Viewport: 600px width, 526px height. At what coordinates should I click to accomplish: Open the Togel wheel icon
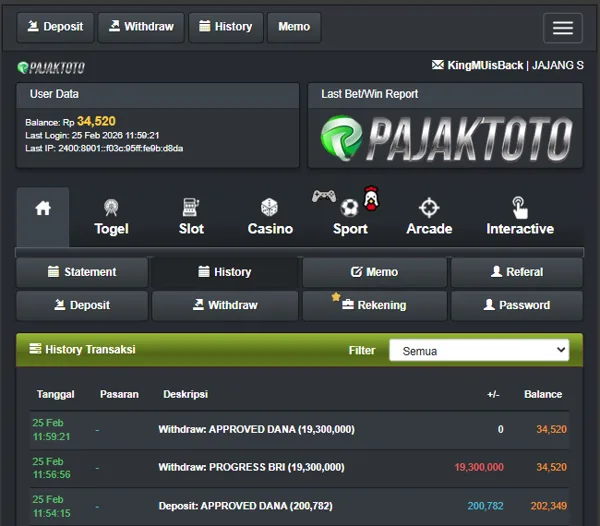(x=111, y=207)
